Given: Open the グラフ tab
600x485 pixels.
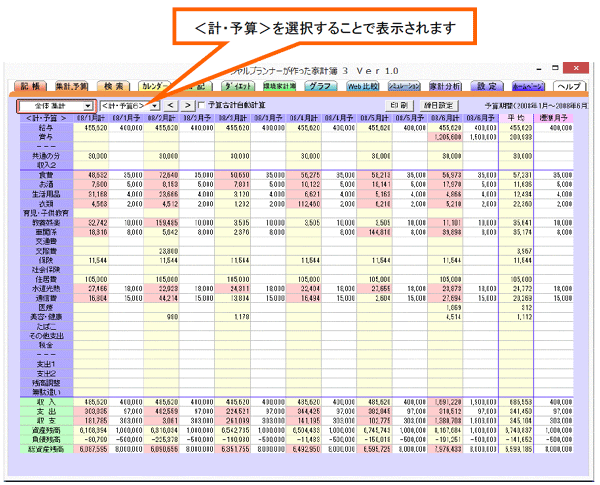Looking at the screenshot, I should tap(321, 86).
